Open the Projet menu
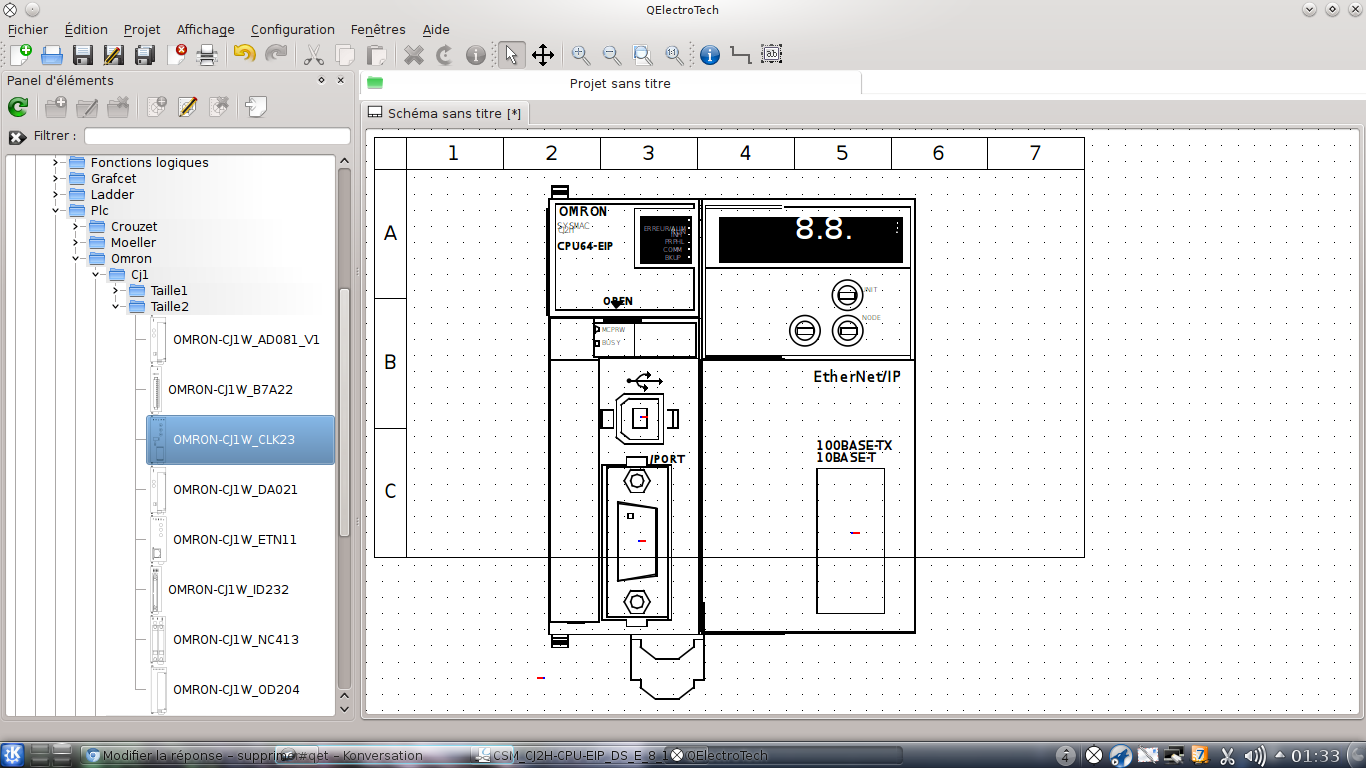 pyautogui.click(x=142, y=29)
